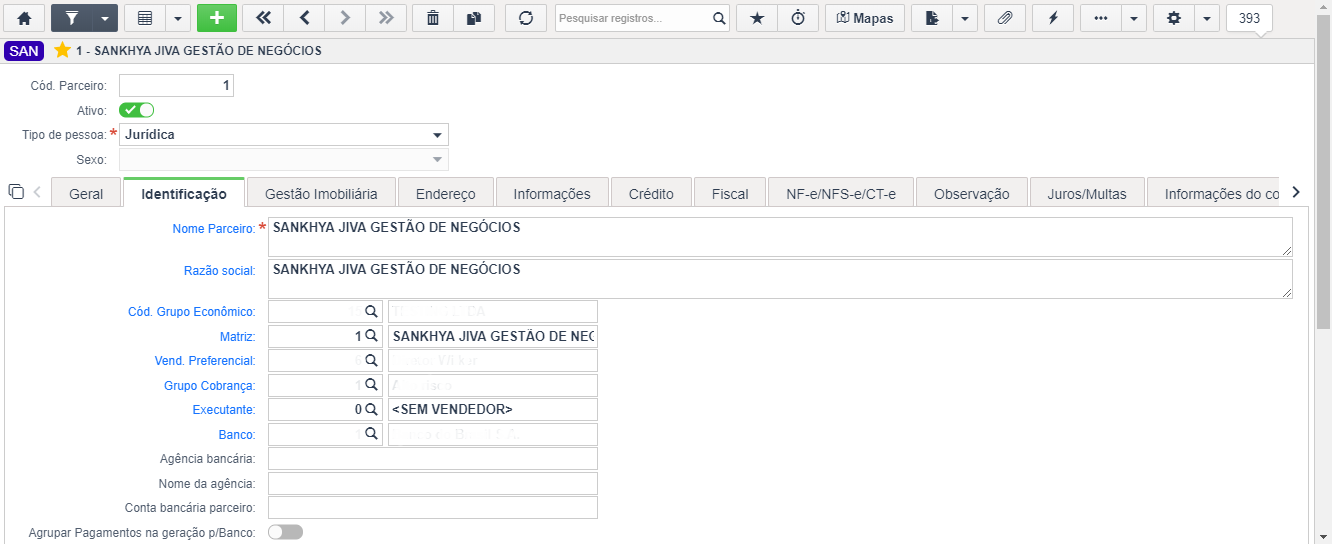Click the Conta bancária parceiro field
1332x544 pixels.
pos(433,507)
